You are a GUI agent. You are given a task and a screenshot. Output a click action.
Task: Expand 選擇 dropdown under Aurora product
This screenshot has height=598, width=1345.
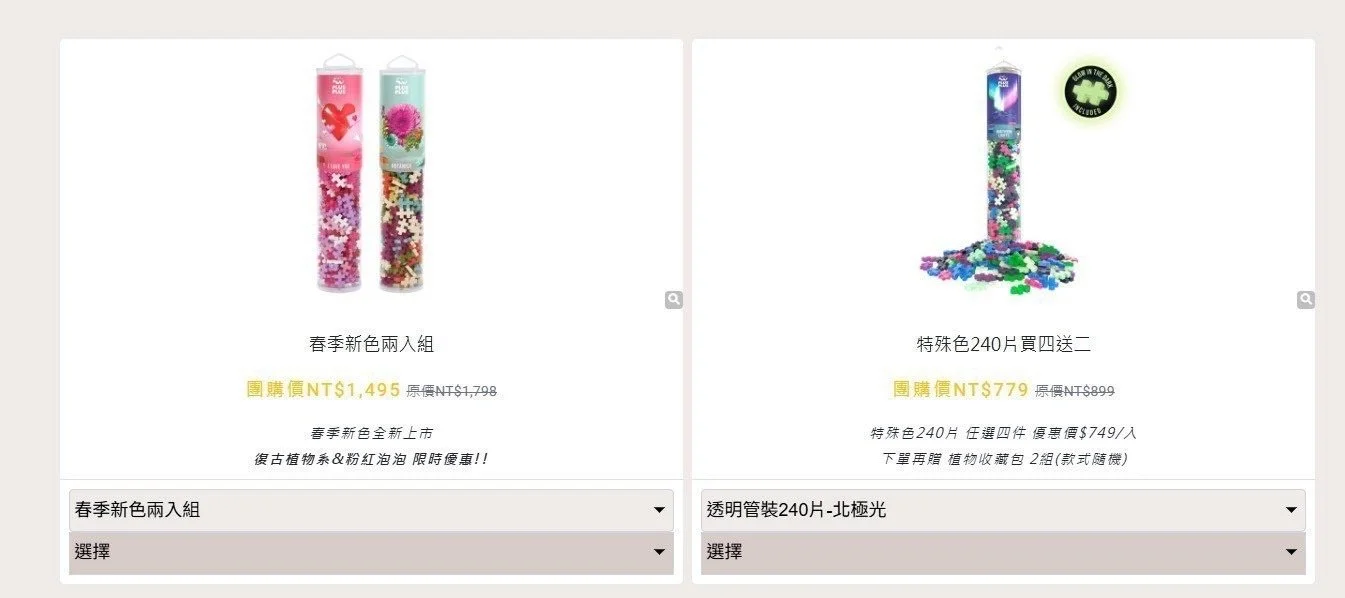(1003, 552)
